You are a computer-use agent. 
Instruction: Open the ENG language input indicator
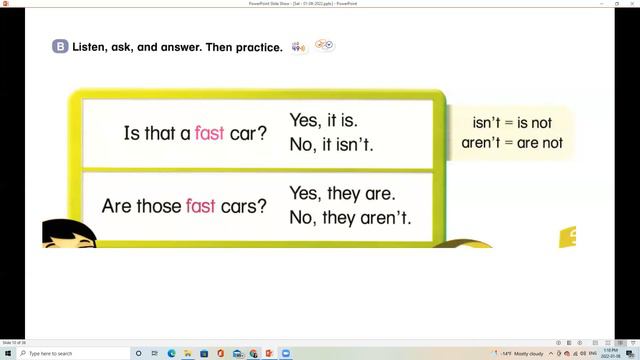(593, 353)
